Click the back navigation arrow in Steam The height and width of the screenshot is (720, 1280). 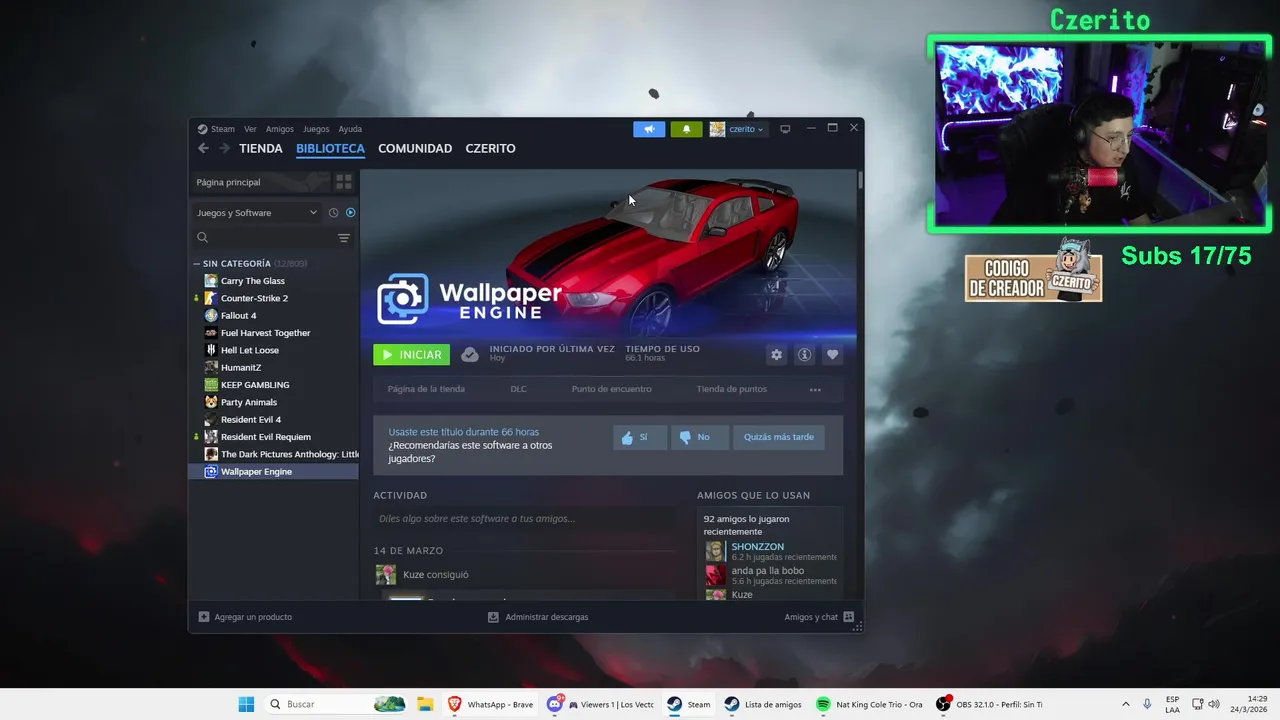(x=203, y=148)
